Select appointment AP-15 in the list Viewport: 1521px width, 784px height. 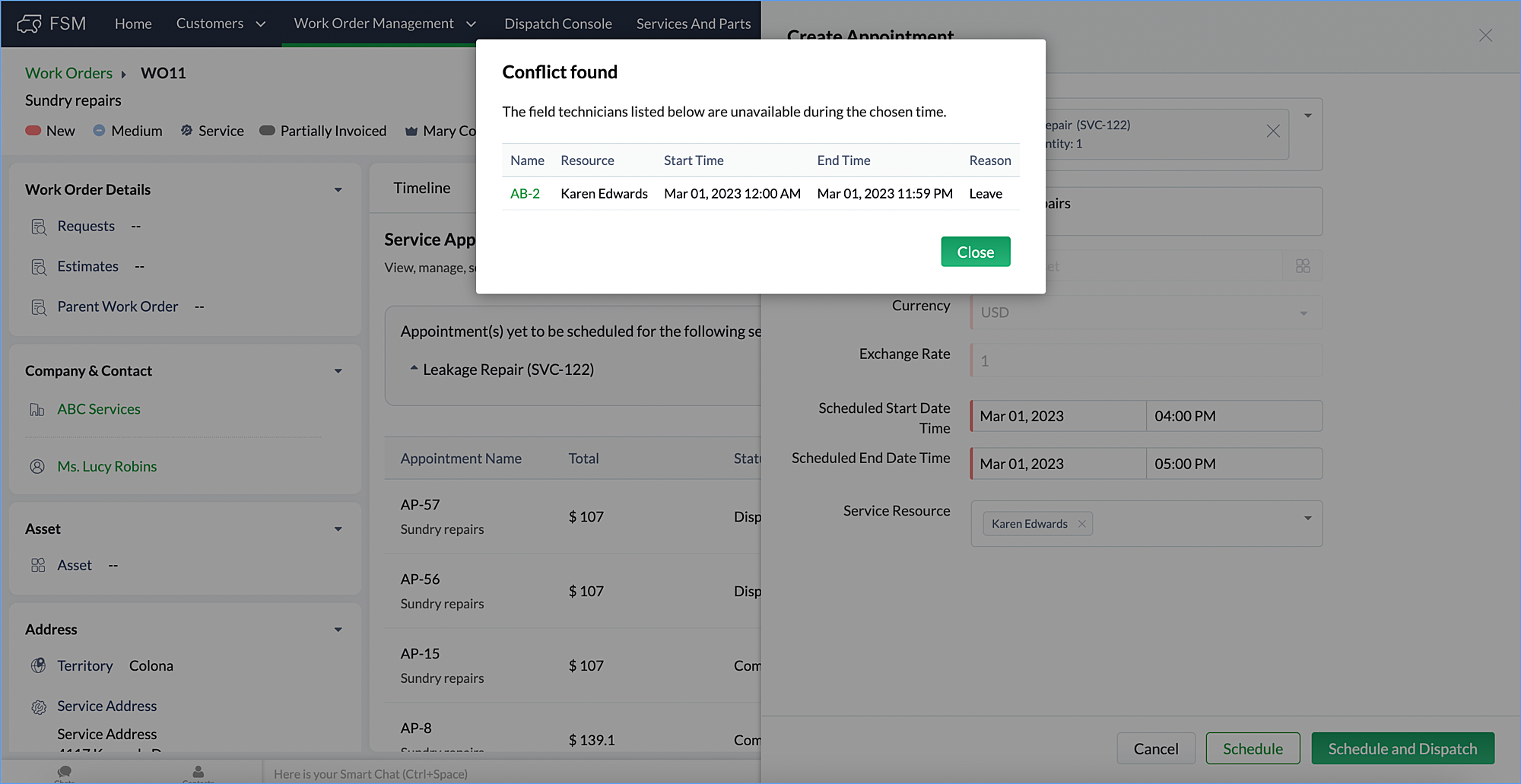tap(421, 654)
